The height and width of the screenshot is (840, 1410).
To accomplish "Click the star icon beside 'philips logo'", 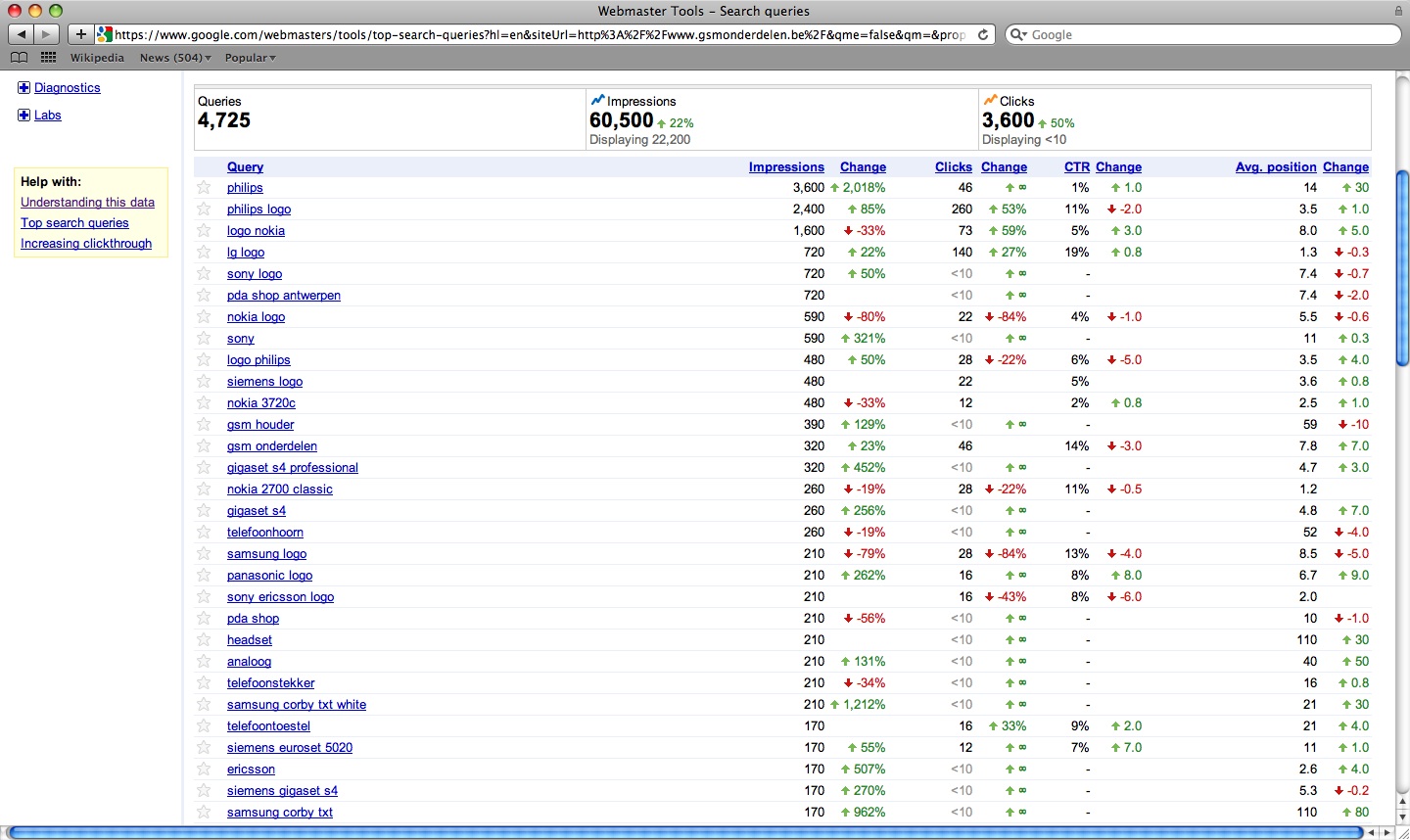I will [204, 209].
